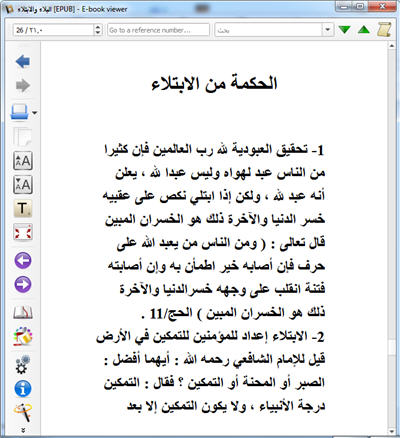
Task: Toggle full screen with the red arrows icon
Action: tap(23, 232)
